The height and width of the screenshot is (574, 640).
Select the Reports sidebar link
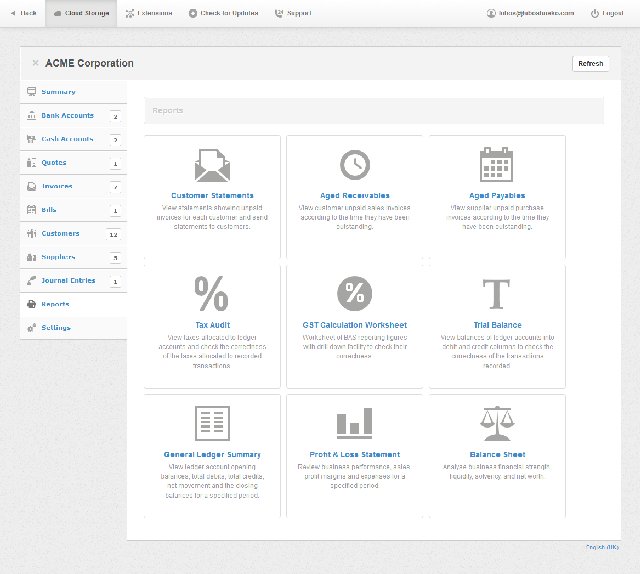pos(55,304)
